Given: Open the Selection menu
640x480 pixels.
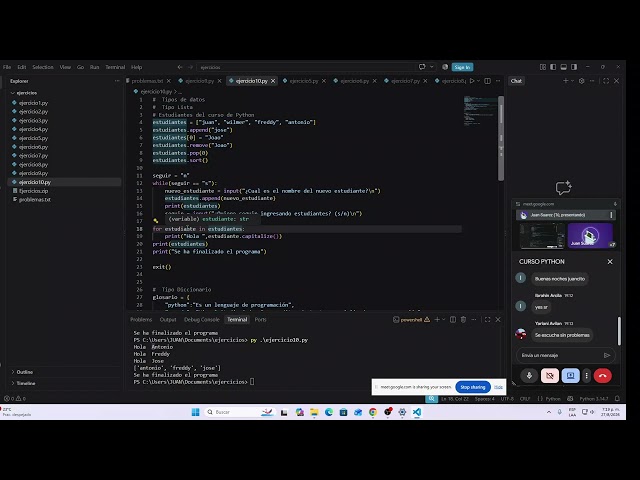Looking at the screenshot, I should click(43, 67).
